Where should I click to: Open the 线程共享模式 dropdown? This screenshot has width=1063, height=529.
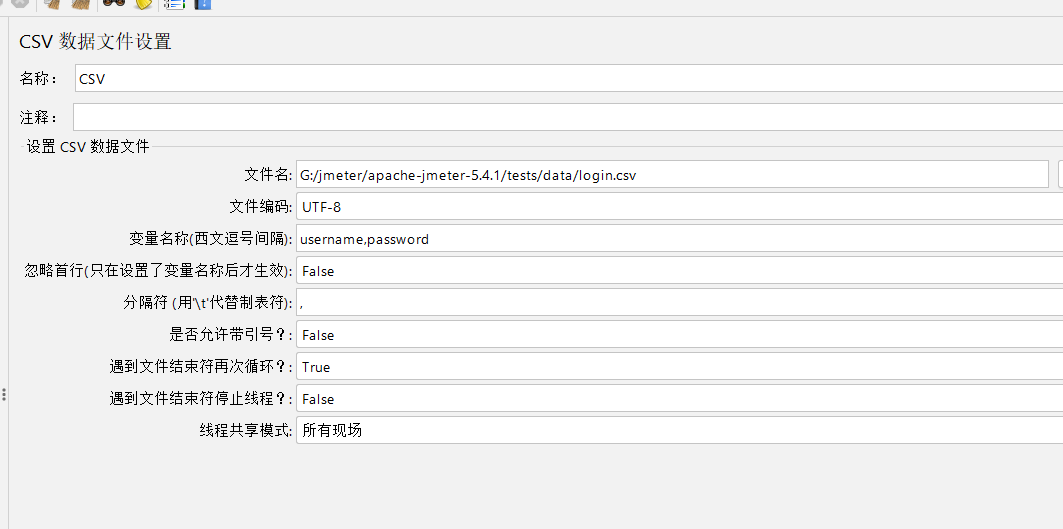(x=678, y=431)
